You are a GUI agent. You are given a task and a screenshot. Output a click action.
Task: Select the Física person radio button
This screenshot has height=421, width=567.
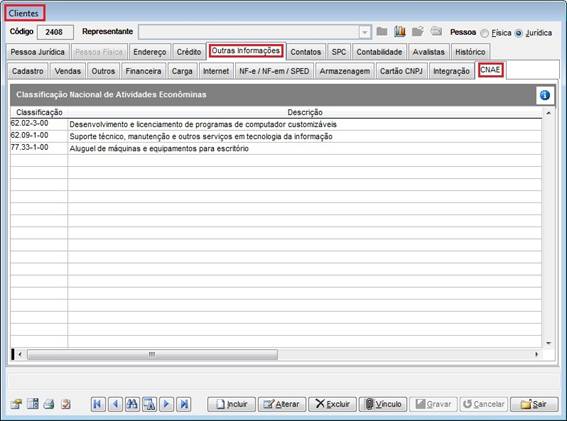coord(484,33)
